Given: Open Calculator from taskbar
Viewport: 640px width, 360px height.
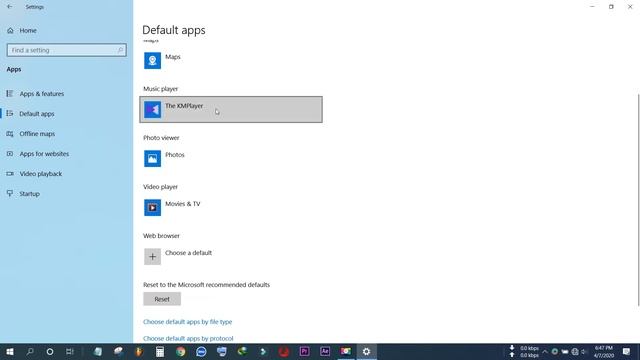Looking at the screenshot, I should 160,352.
